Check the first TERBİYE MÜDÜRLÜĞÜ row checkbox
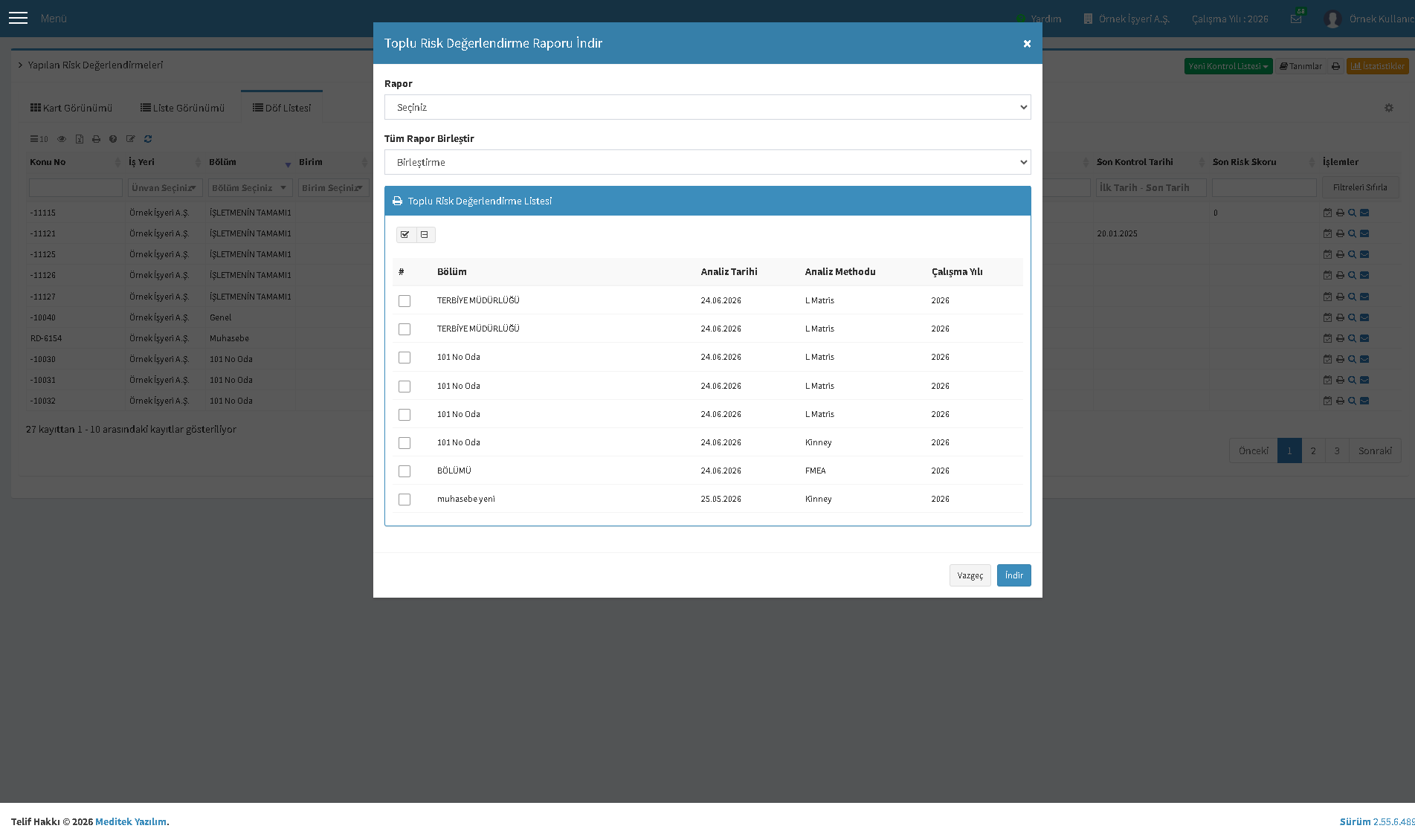This screenshot has height=840, width=1415. 404,301
